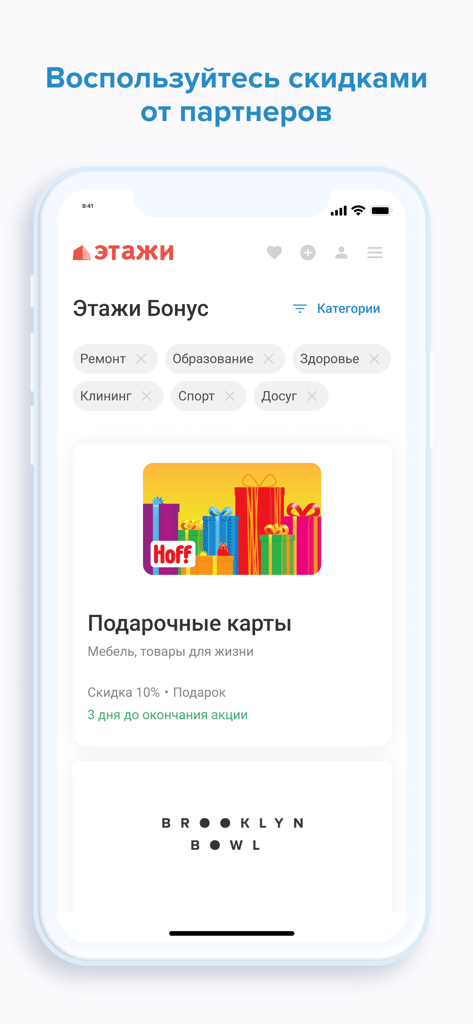473x1024 pixels.
Task: Select the Досуг chip label
Action: click(x=279, y=396)
